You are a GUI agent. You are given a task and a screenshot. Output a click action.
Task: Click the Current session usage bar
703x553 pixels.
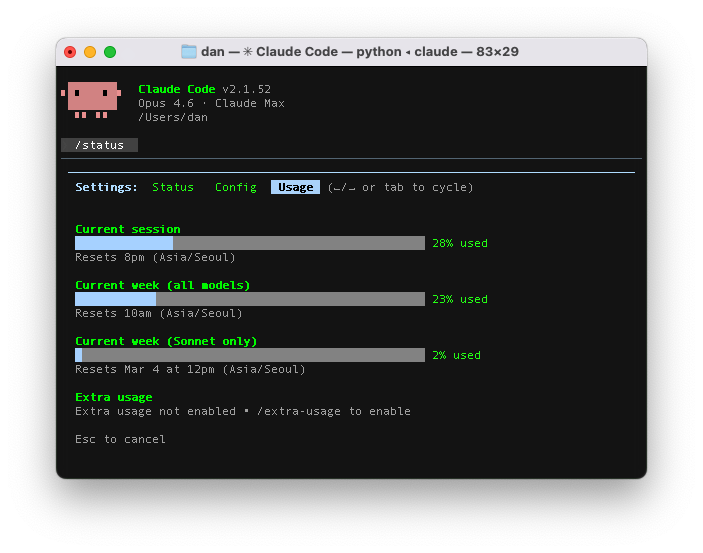[250, 243]
